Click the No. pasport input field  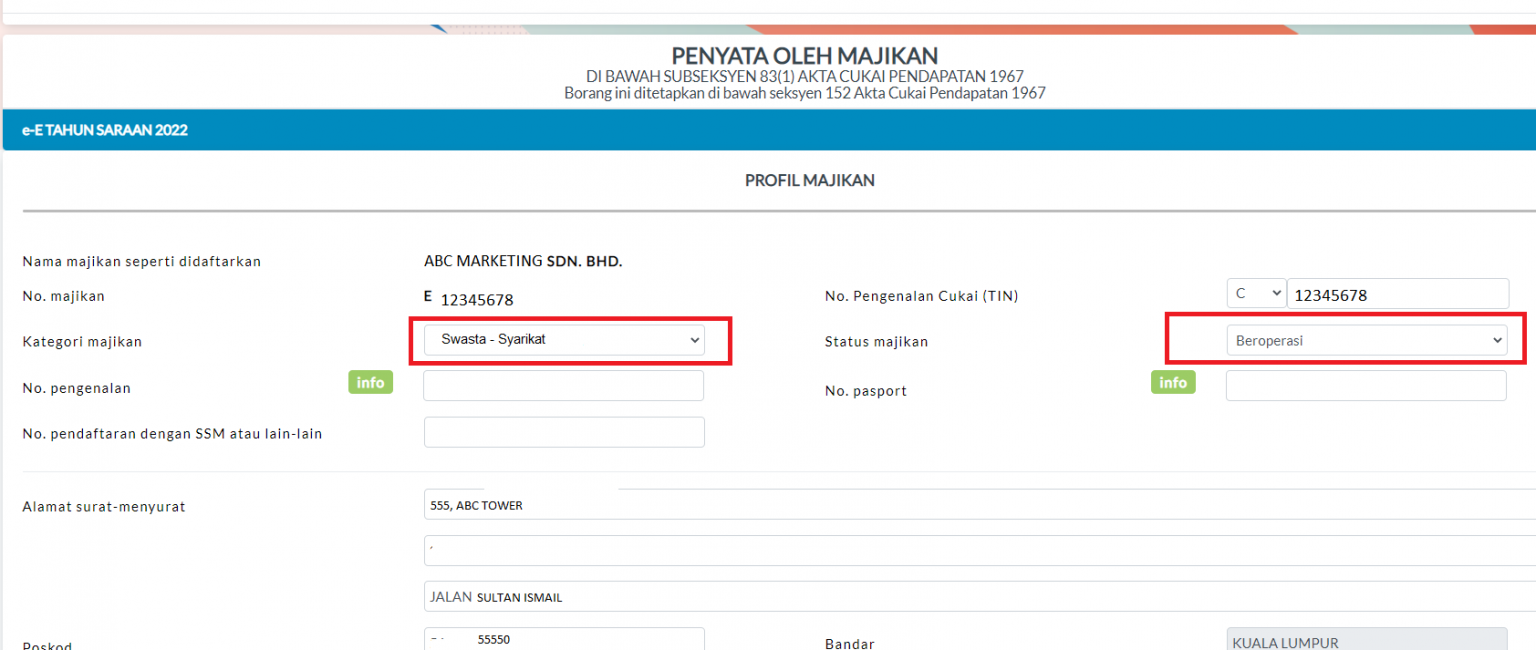click(1366, 385)
